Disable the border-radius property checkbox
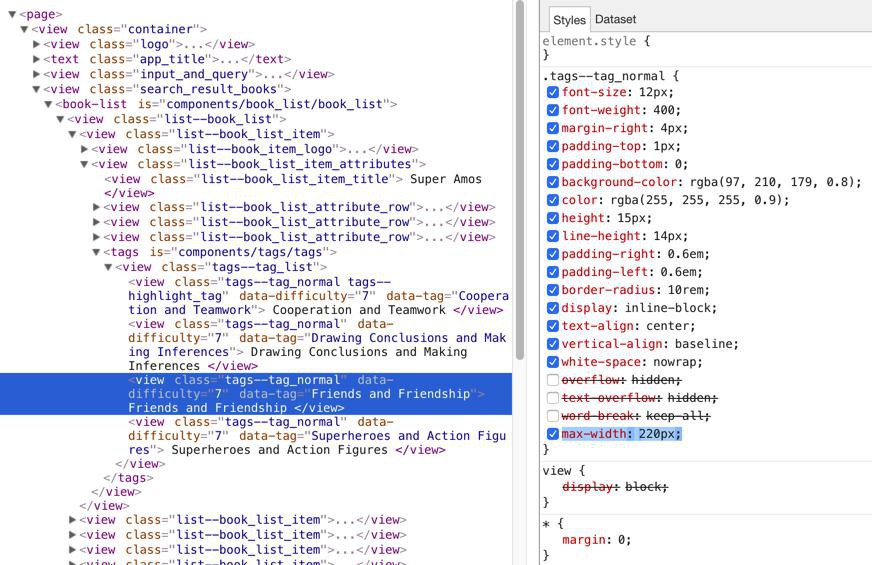The height and width of the screenshot is (565, 872). click(553, 290)
